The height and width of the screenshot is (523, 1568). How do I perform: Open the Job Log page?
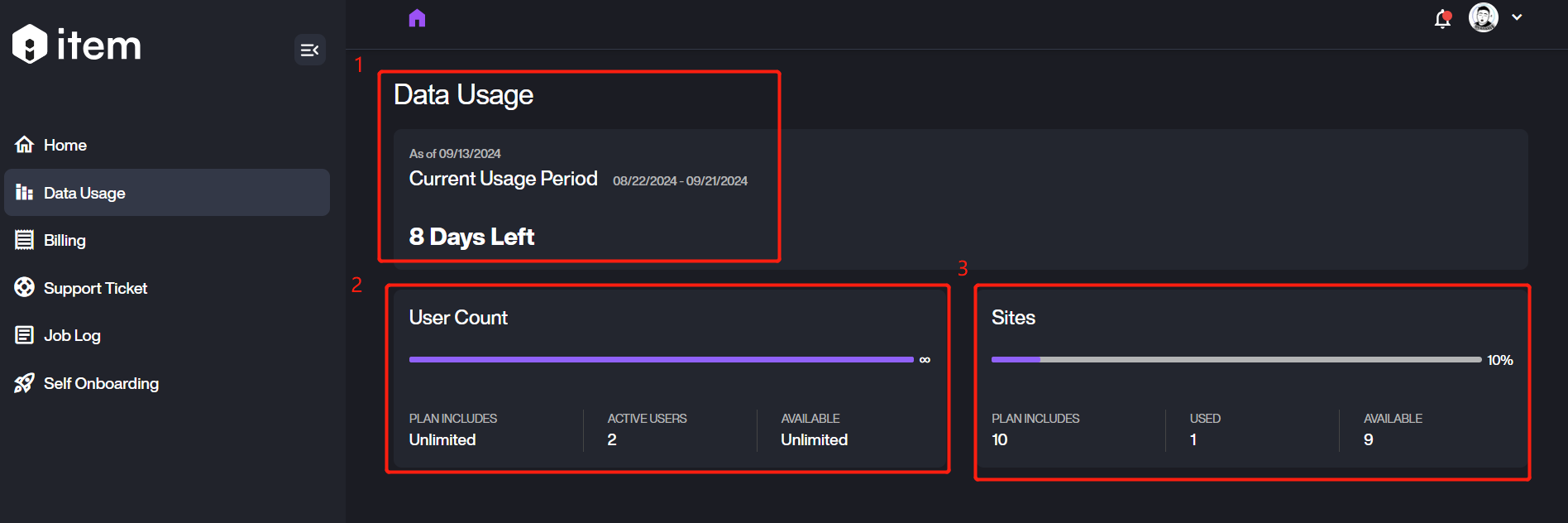(72, 335)
